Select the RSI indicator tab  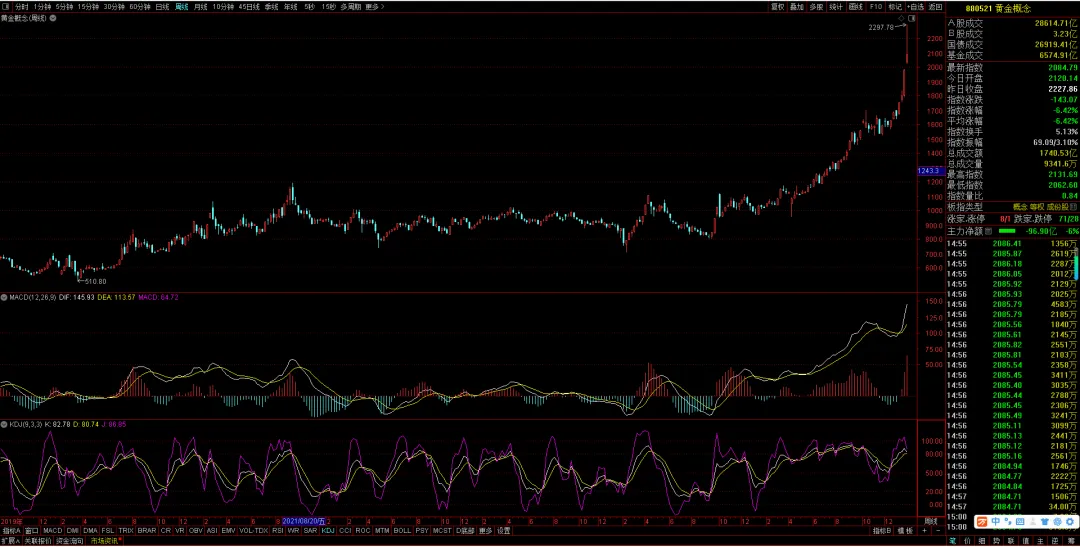pos(278,530)
